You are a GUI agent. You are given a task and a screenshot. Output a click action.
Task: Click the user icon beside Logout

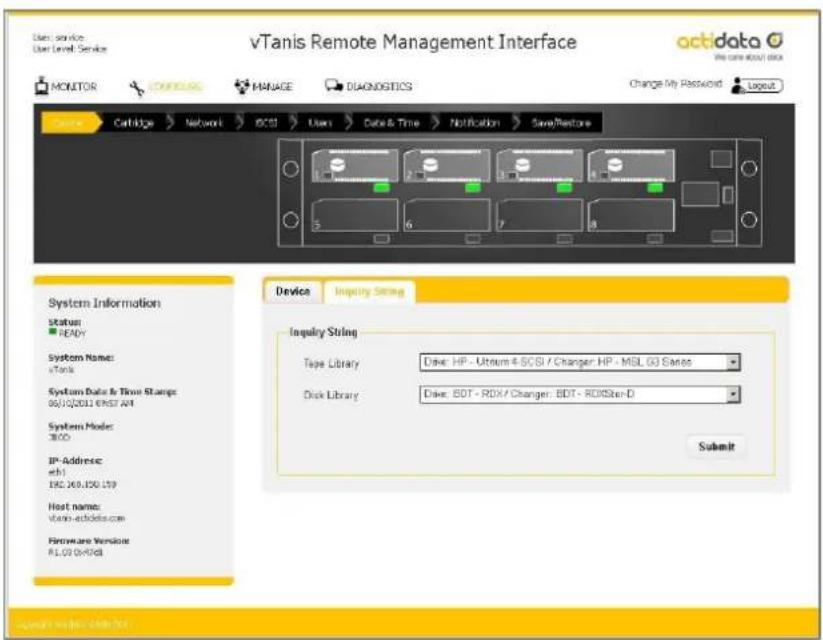(x=738, y=86)
